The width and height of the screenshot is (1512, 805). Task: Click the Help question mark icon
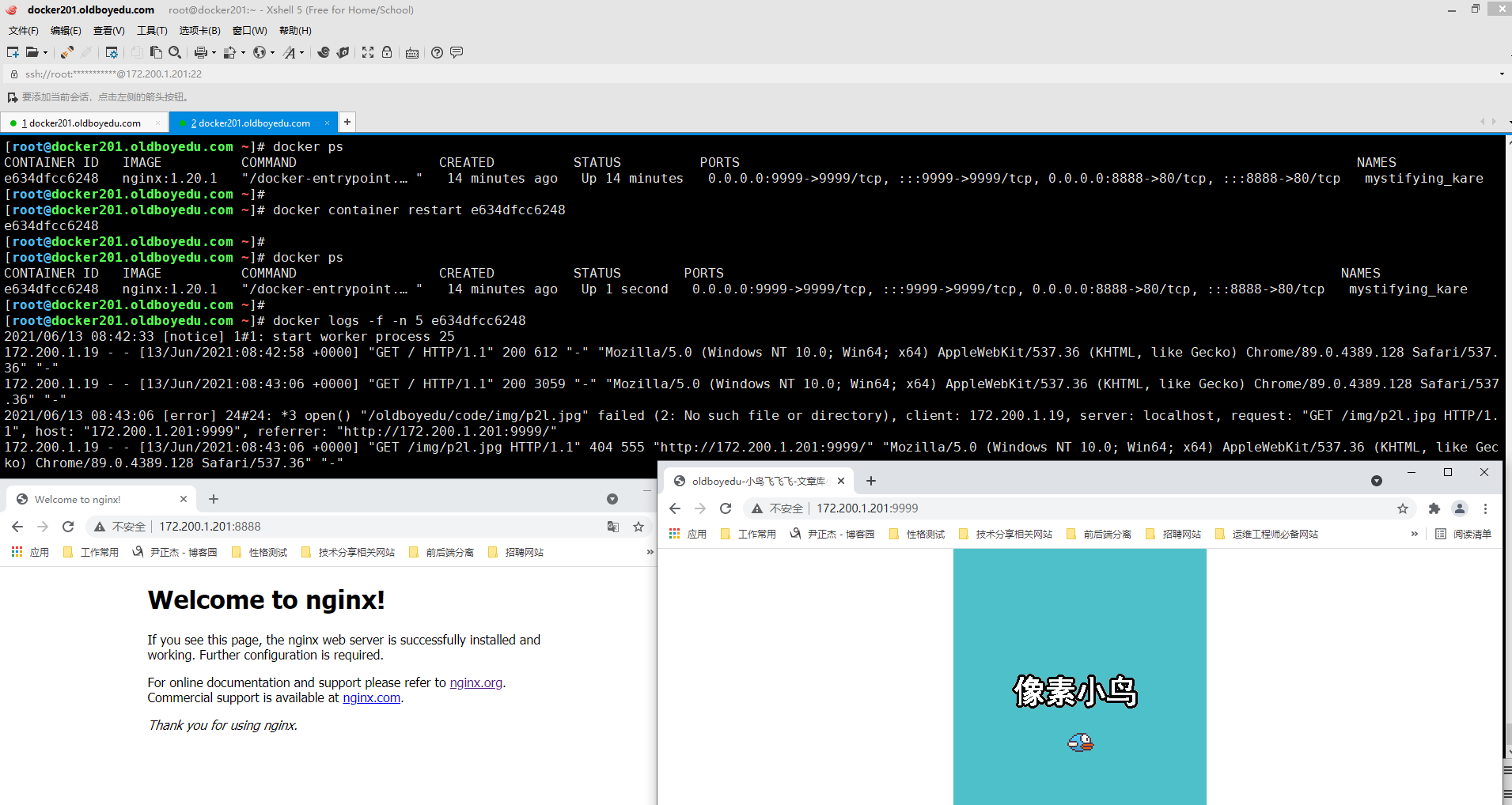437,52
